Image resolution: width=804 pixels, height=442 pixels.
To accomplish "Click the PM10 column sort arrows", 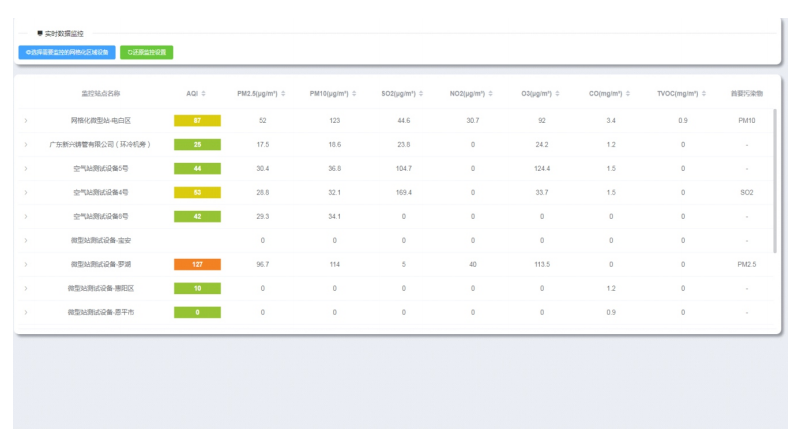I will 355,94.
